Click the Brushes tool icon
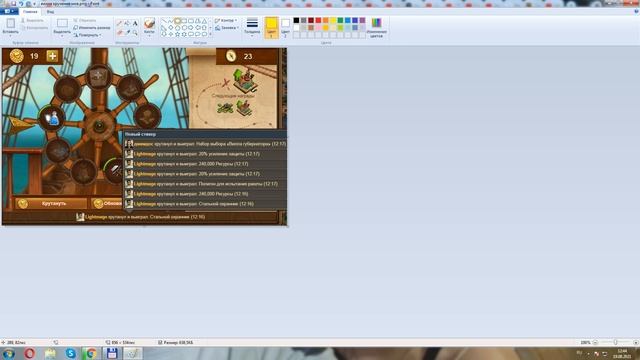 (149, 23)
